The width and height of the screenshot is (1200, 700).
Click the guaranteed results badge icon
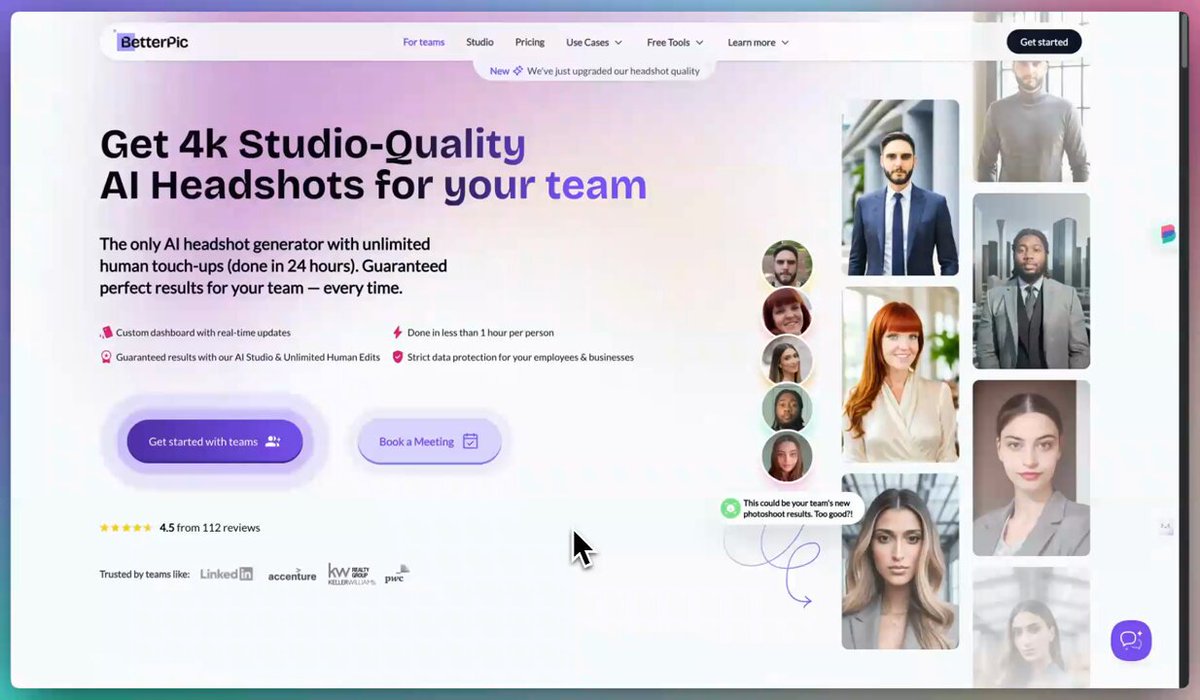coord(106,357)
